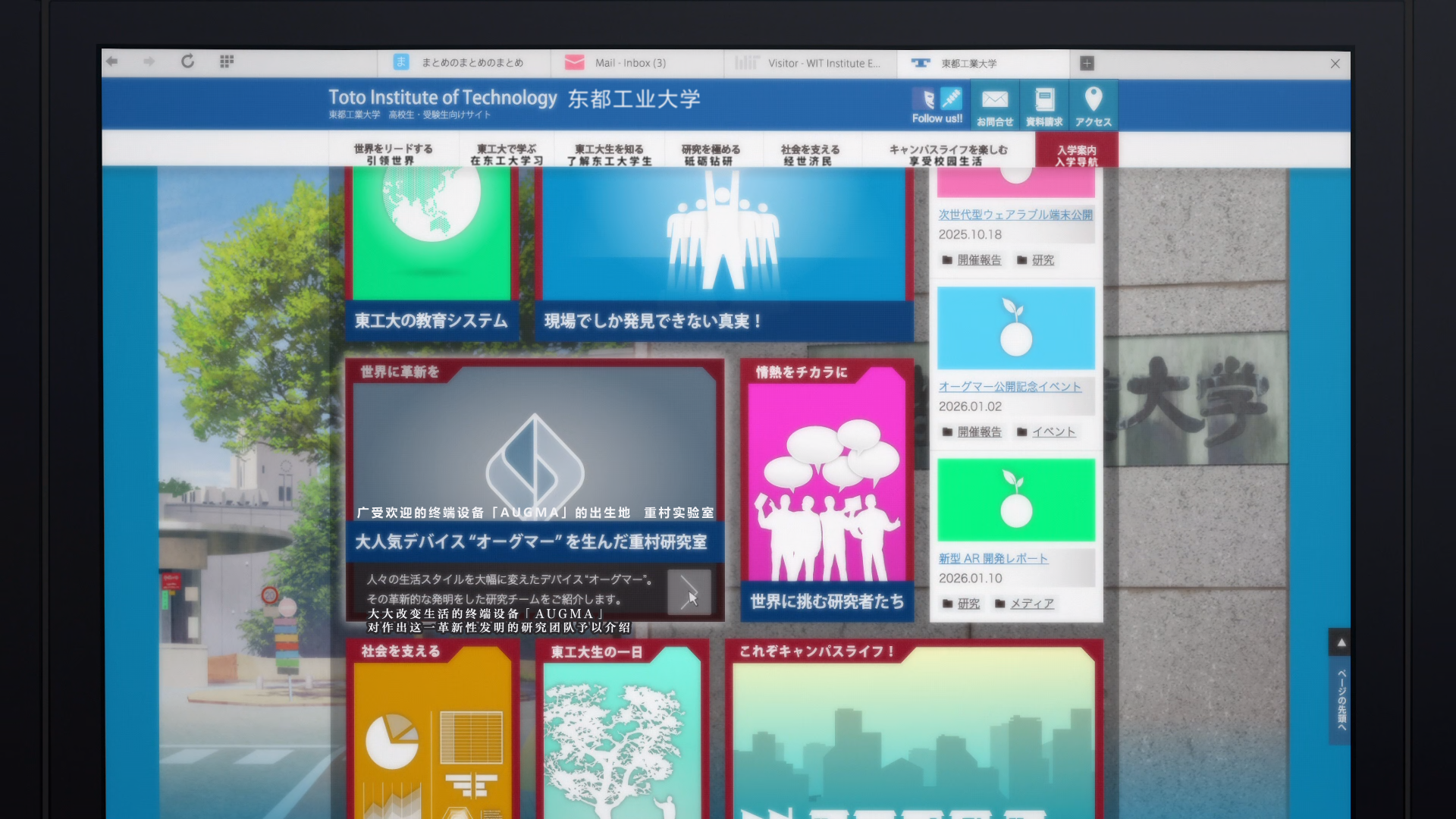This screenshot has height=819, width=1456.
Task: Select the 入学案内 admissions menu item
Action: (x=1076, y=150)
